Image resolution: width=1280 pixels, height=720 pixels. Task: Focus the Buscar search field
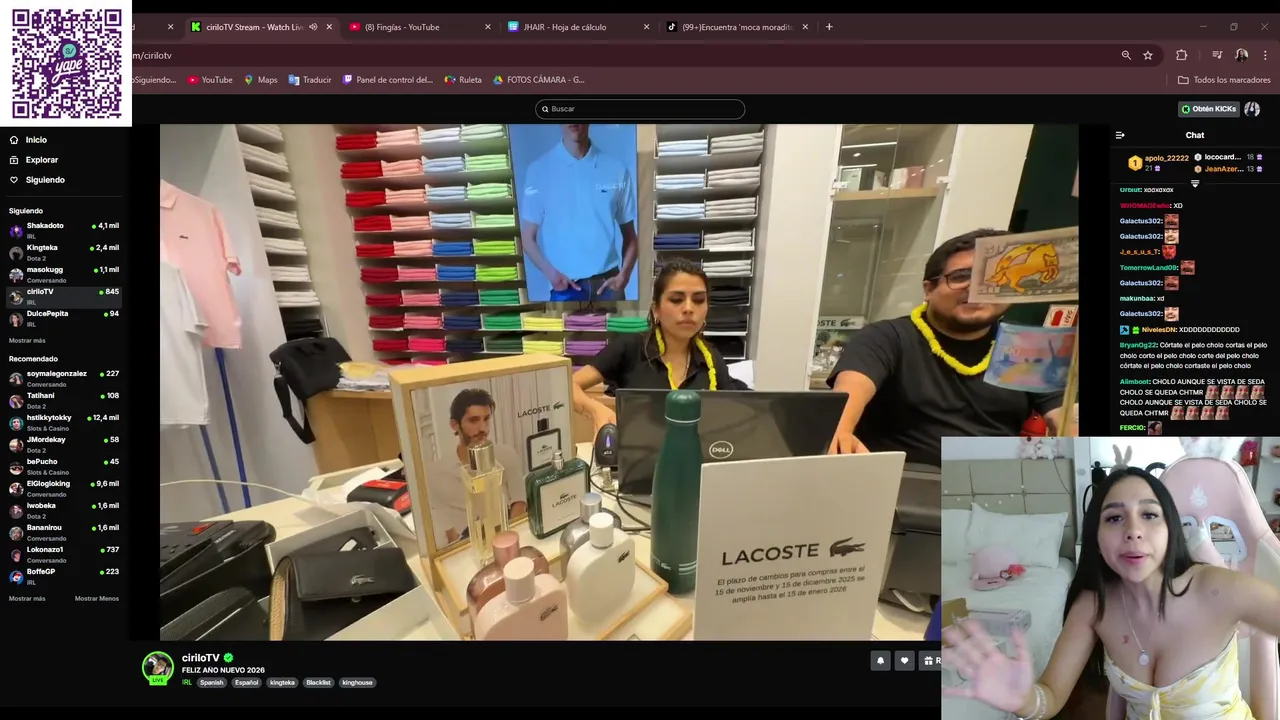[640, 109]
